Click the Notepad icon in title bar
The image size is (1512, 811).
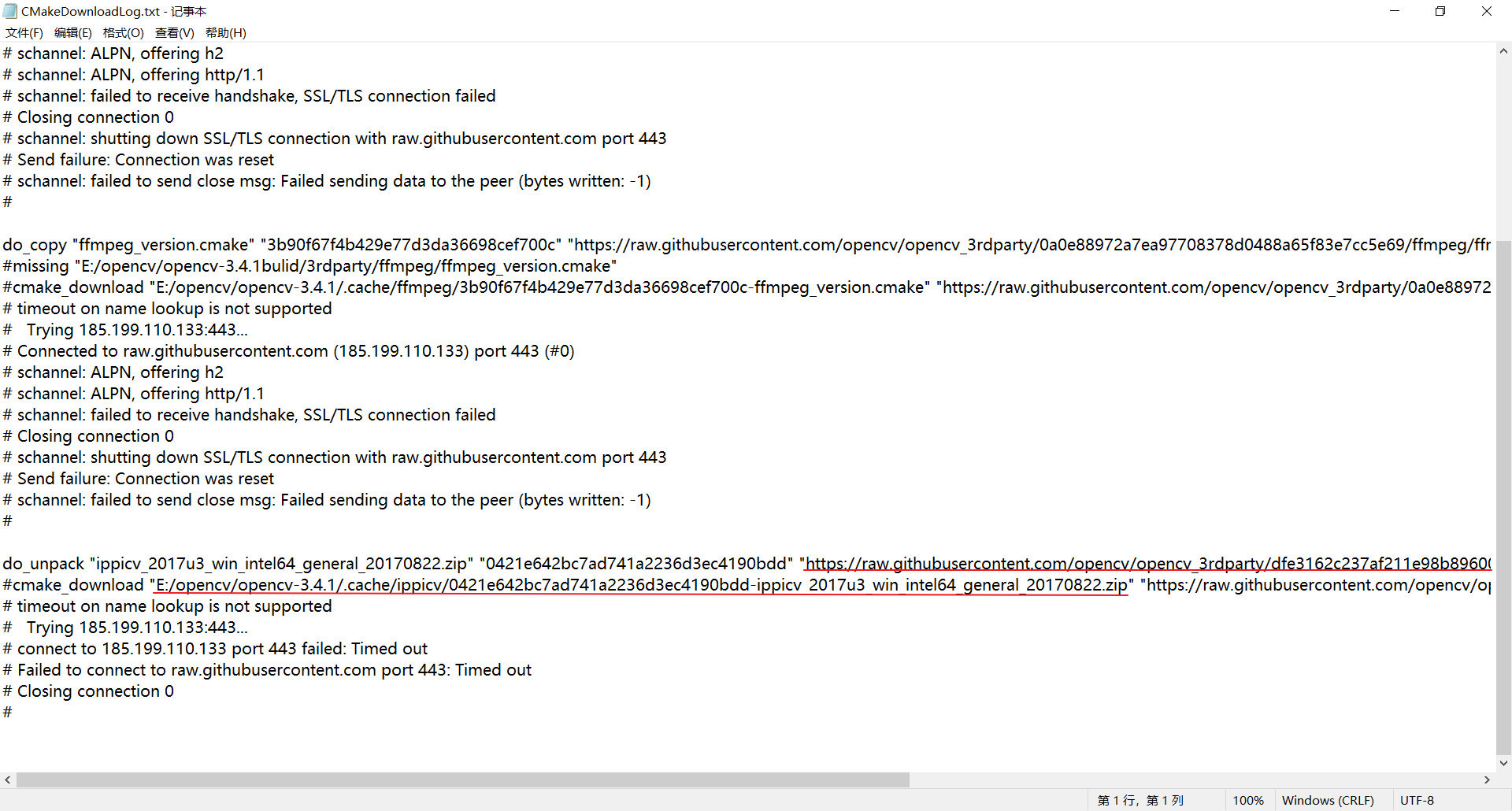click(x=10, y=11)
